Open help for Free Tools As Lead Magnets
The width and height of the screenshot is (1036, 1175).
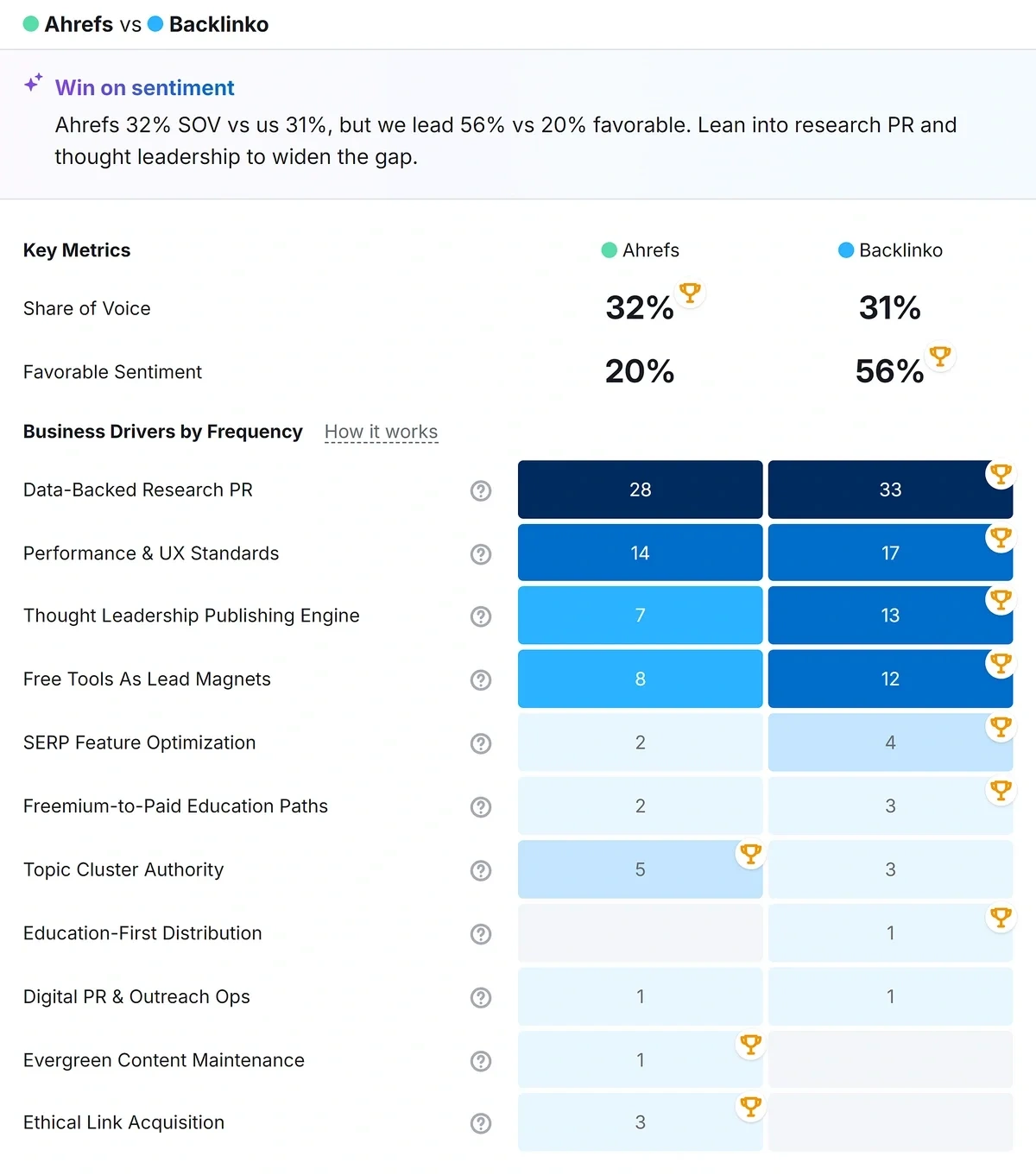481,680
